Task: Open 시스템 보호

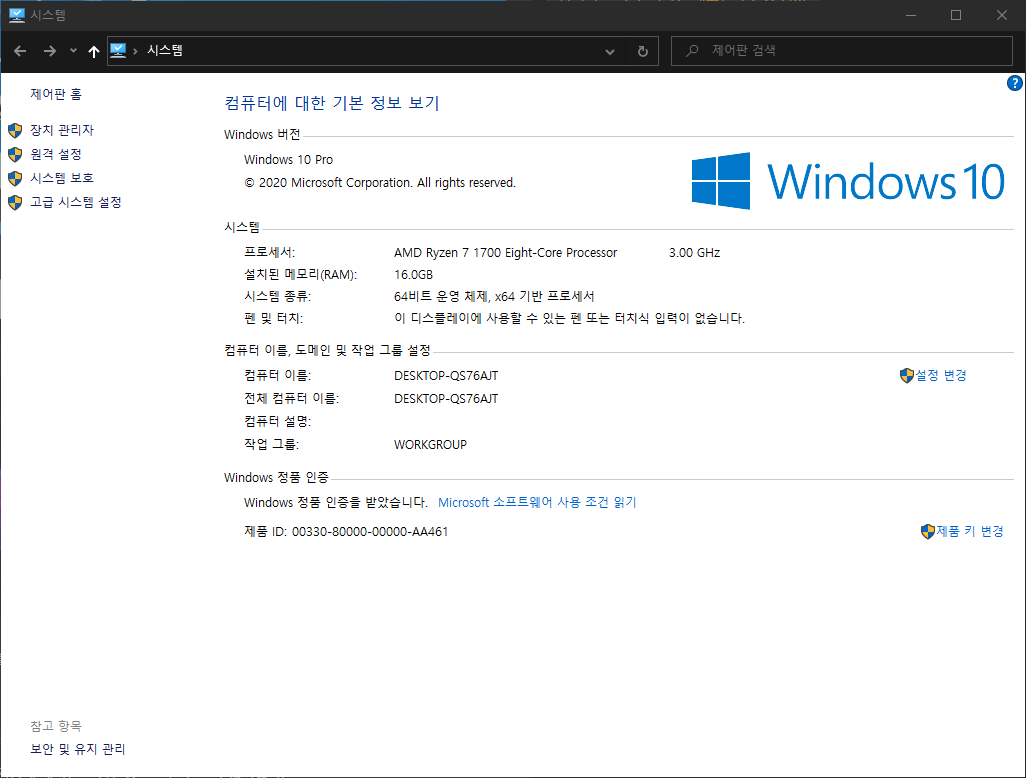Action: coord(62,178)
